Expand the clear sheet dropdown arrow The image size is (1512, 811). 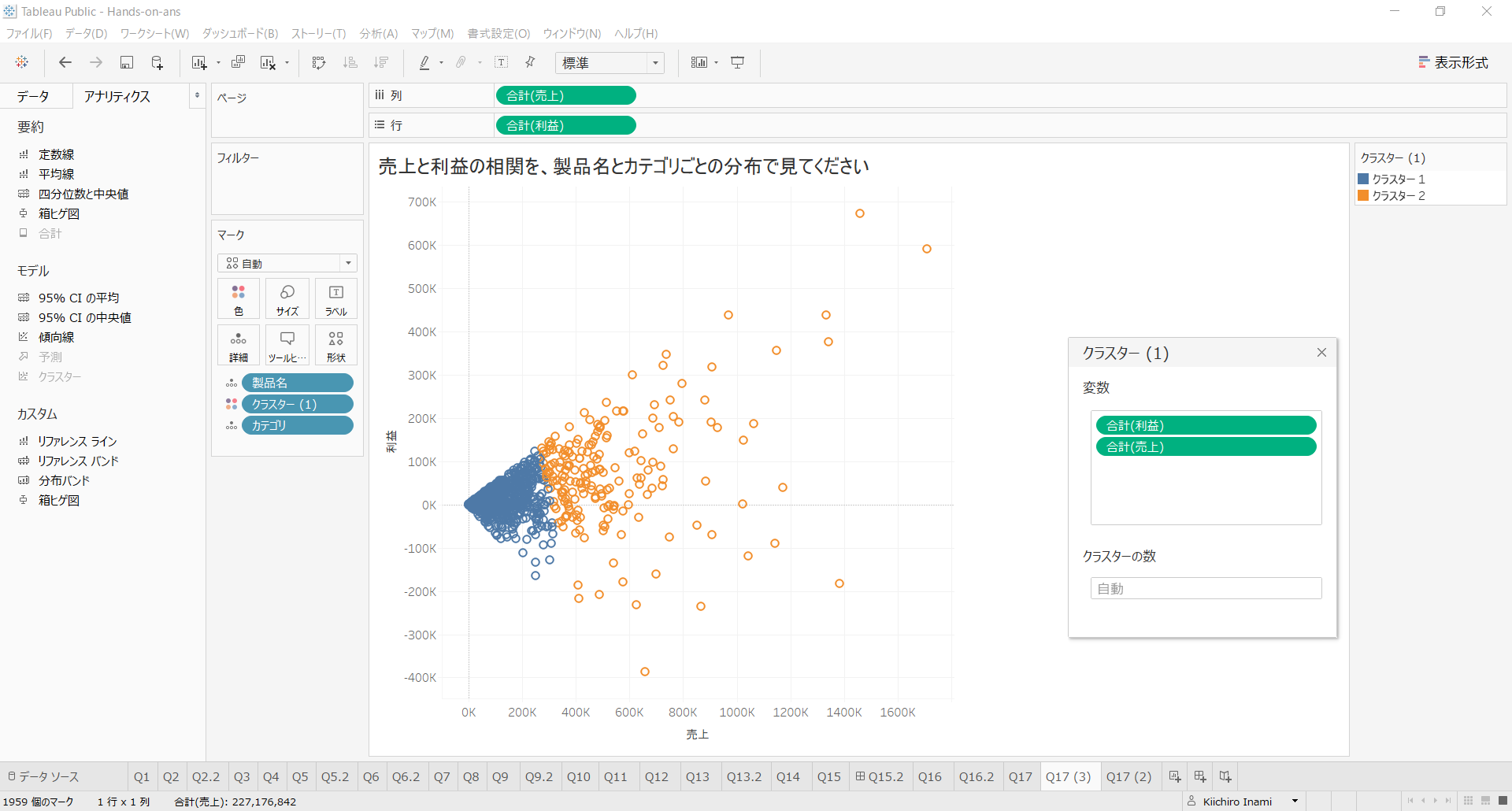pos(287,63)
